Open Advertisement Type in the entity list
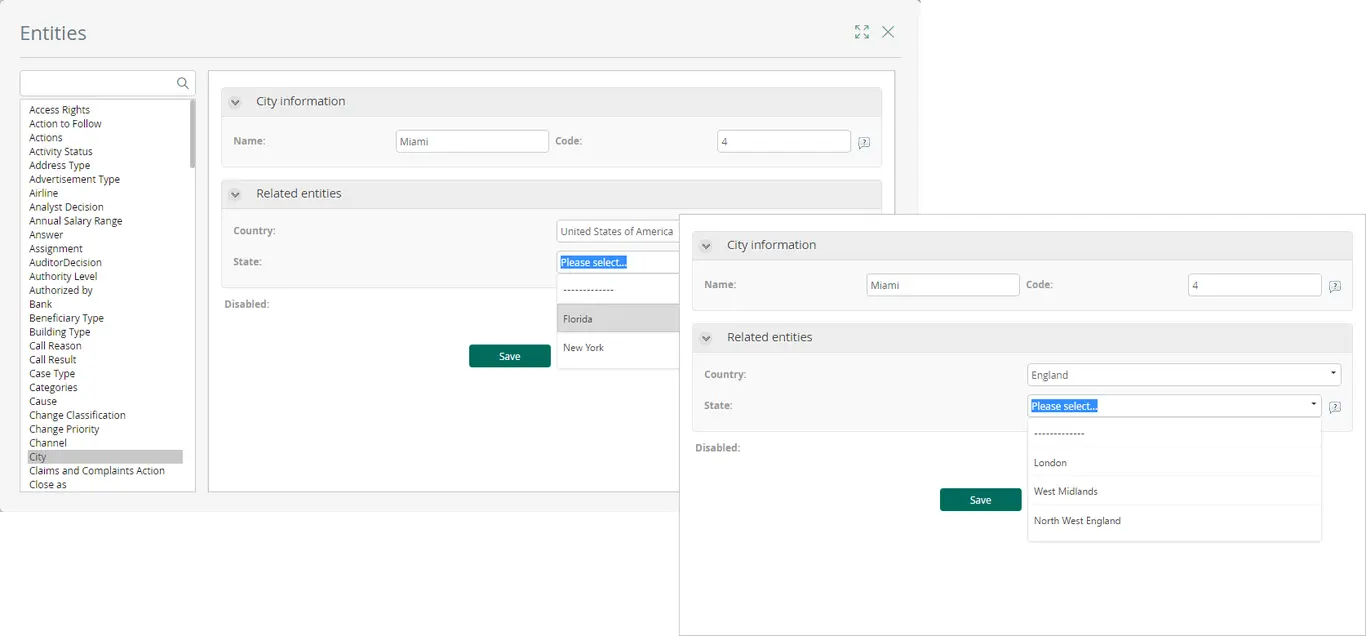The height and width of the screenshot is (636, 1366). 75,180
